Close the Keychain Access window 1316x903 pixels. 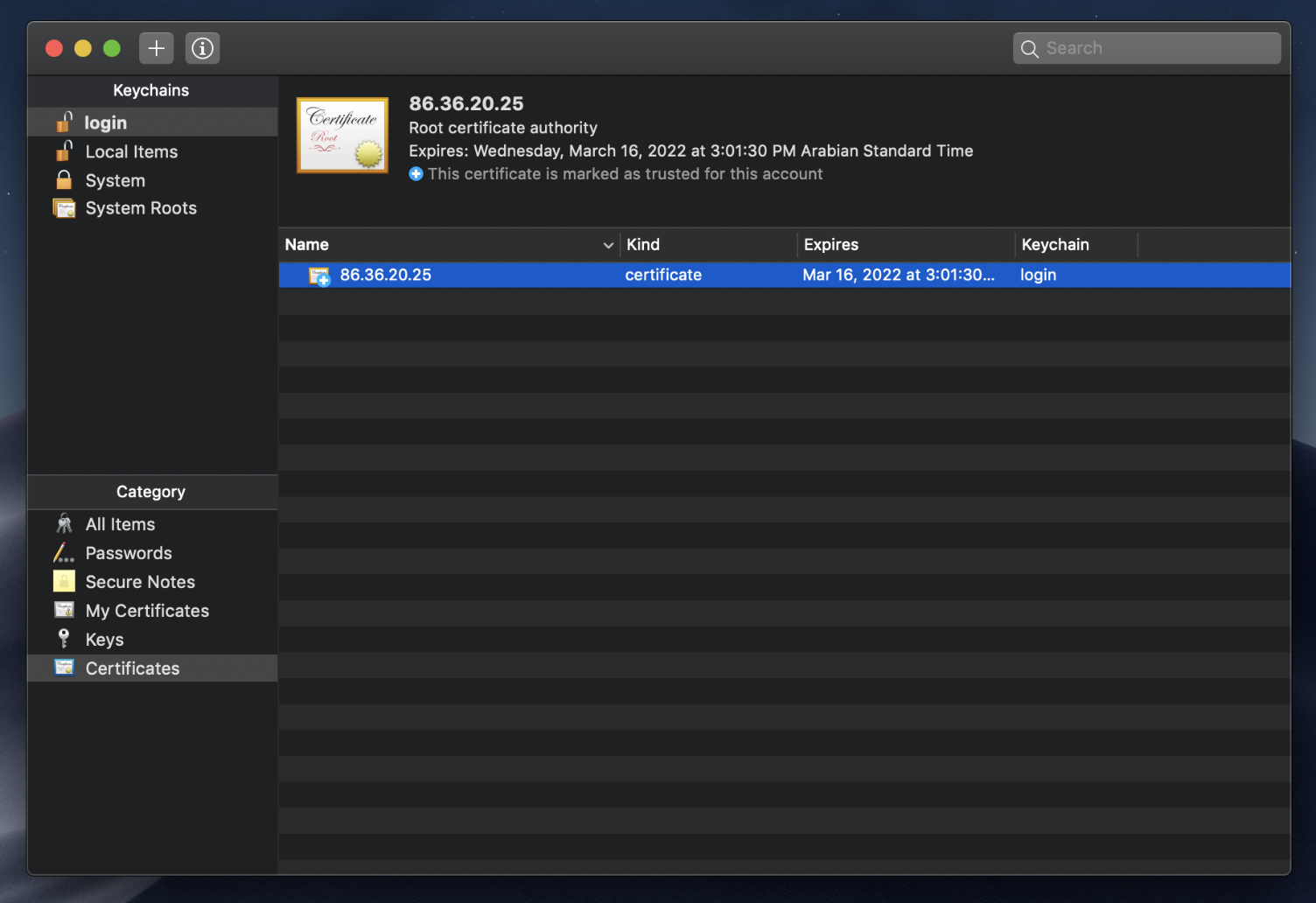coord(54,48)
